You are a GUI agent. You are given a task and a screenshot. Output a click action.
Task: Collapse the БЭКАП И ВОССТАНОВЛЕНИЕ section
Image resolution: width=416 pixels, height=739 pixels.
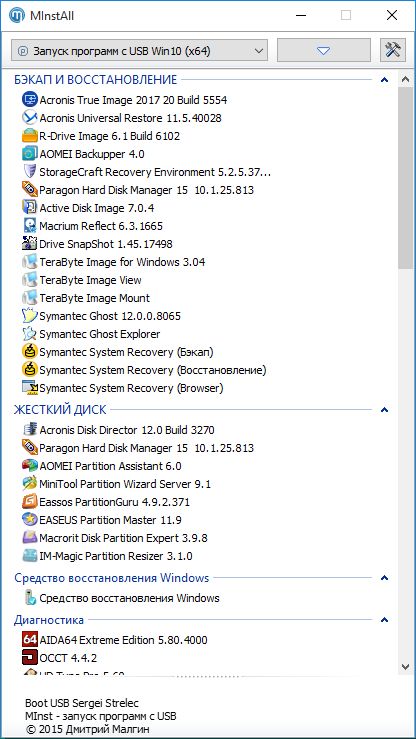coord(384,80)
